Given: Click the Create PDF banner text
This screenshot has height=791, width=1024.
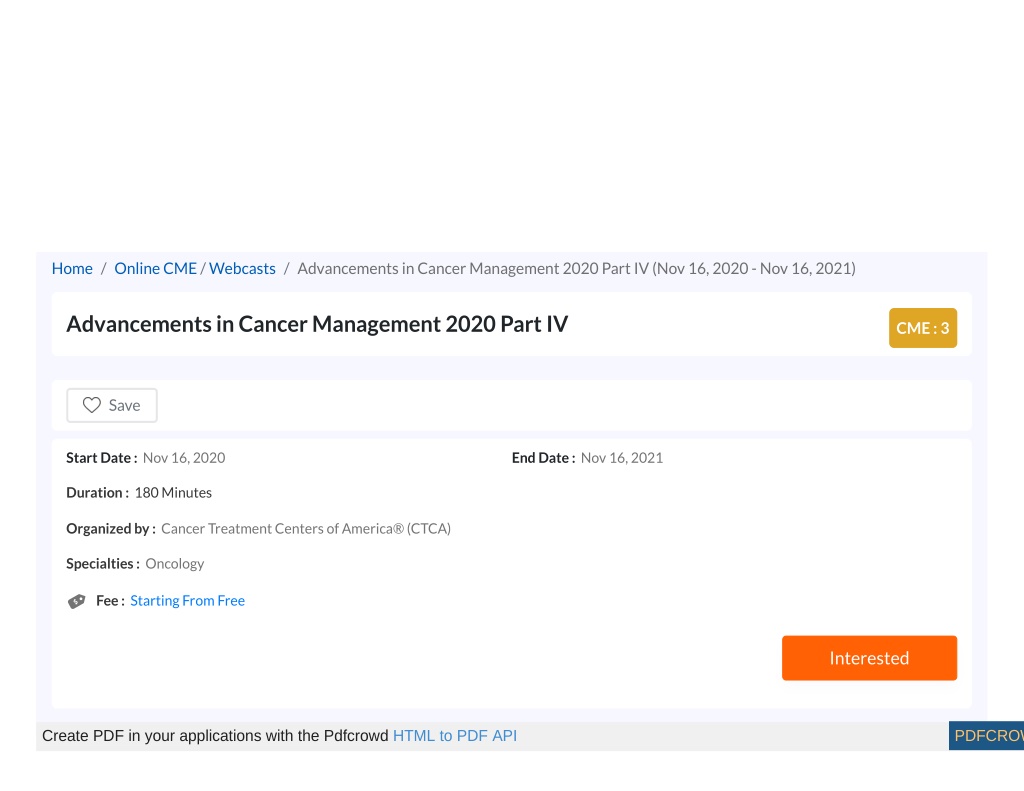Looking at the screenshot, I should point(215,735).
